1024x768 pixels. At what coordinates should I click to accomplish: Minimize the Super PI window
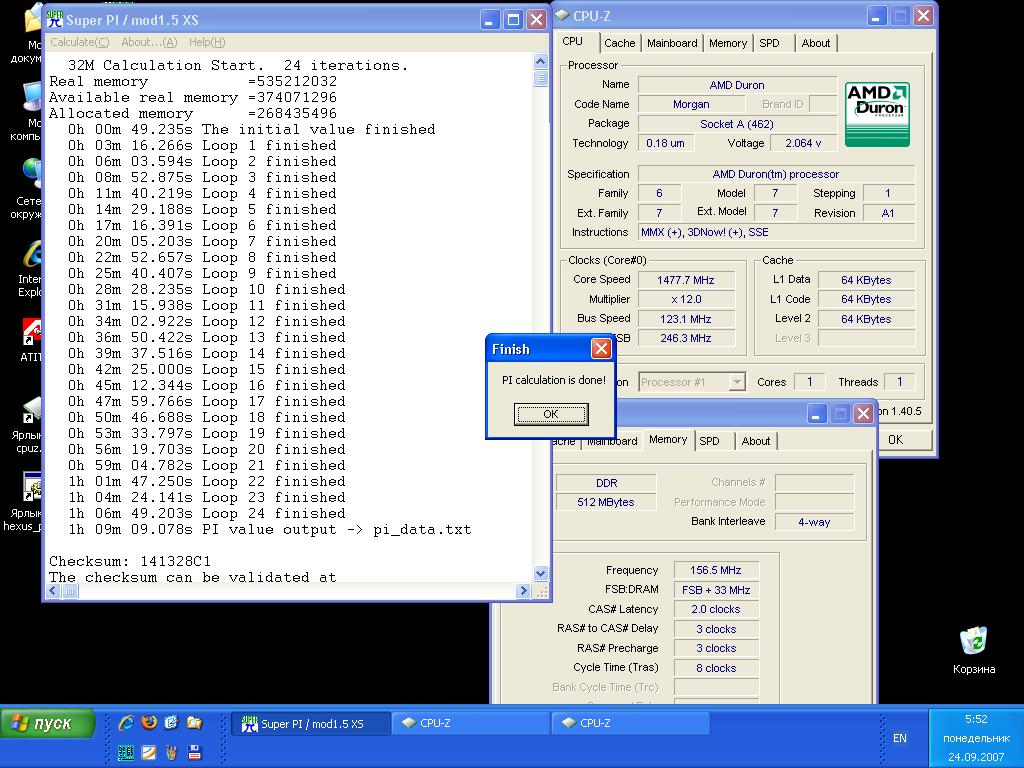tap(490, 20)
